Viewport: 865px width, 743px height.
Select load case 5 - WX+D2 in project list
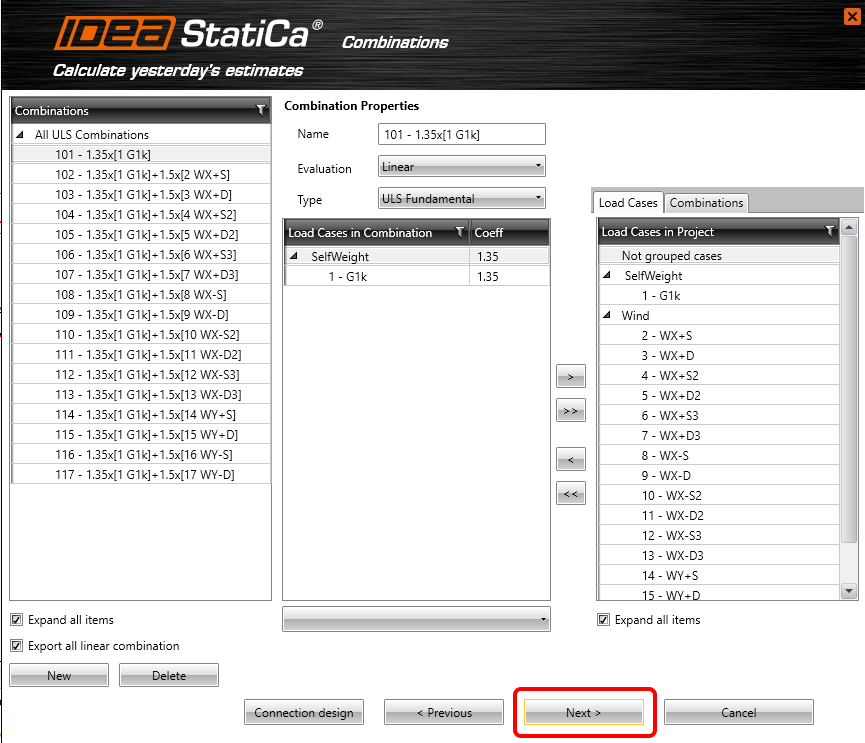point(719,395)
